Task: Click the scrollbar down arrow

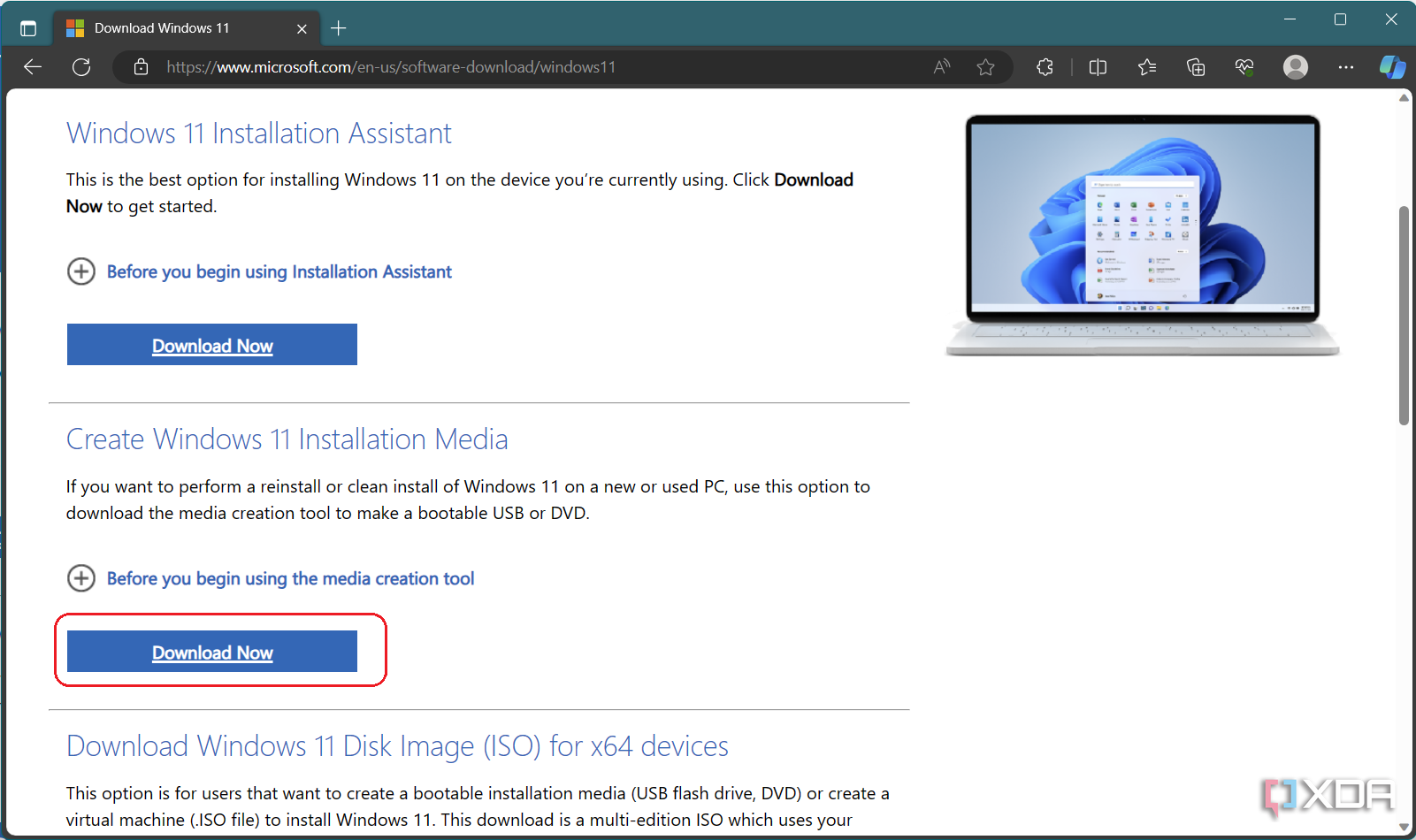Action: tap(1404, 829)
